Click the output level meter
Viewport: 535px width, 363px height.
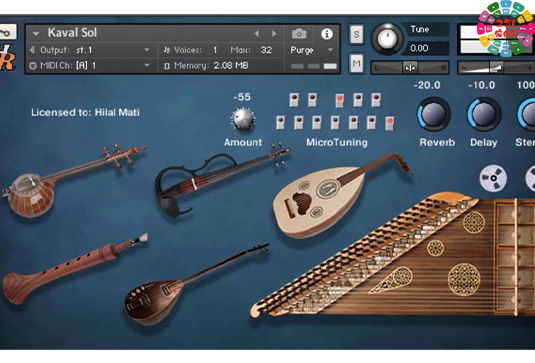click(x=496, y=40)
